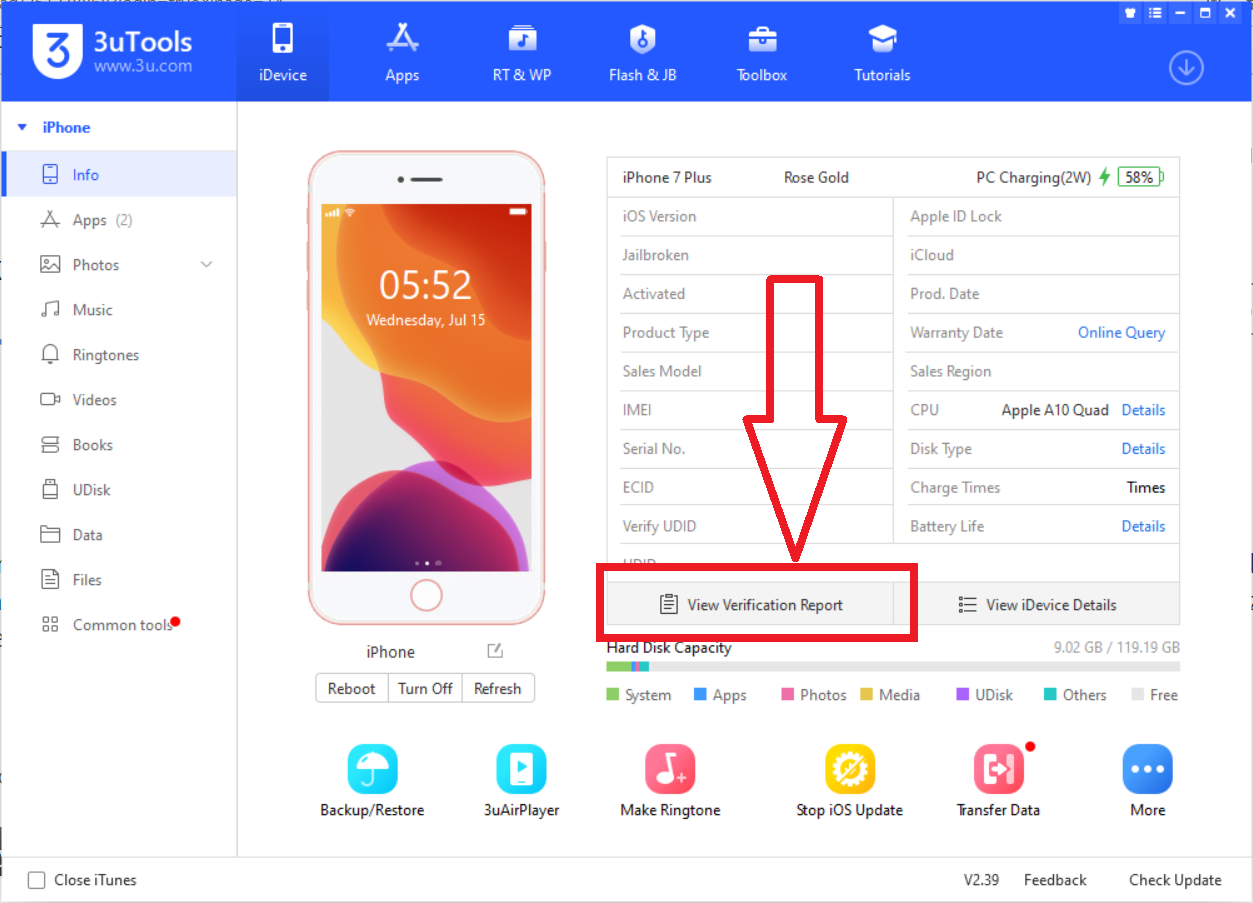Open the title bar list menu icon
Screen dimensions: 1253x903
pyautogui.click(x=1157, y=13)
